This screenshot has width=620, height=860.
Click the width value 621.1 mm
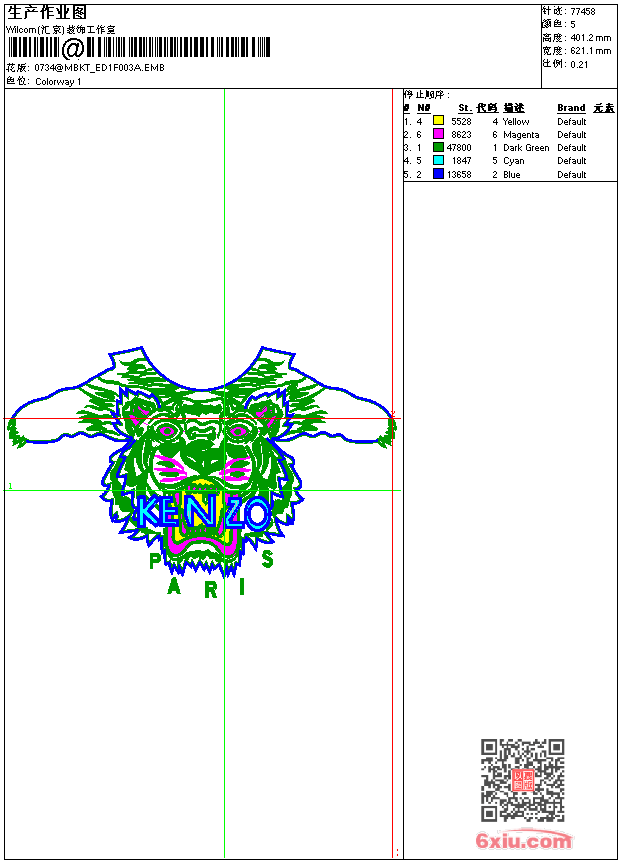pos(590,51)
